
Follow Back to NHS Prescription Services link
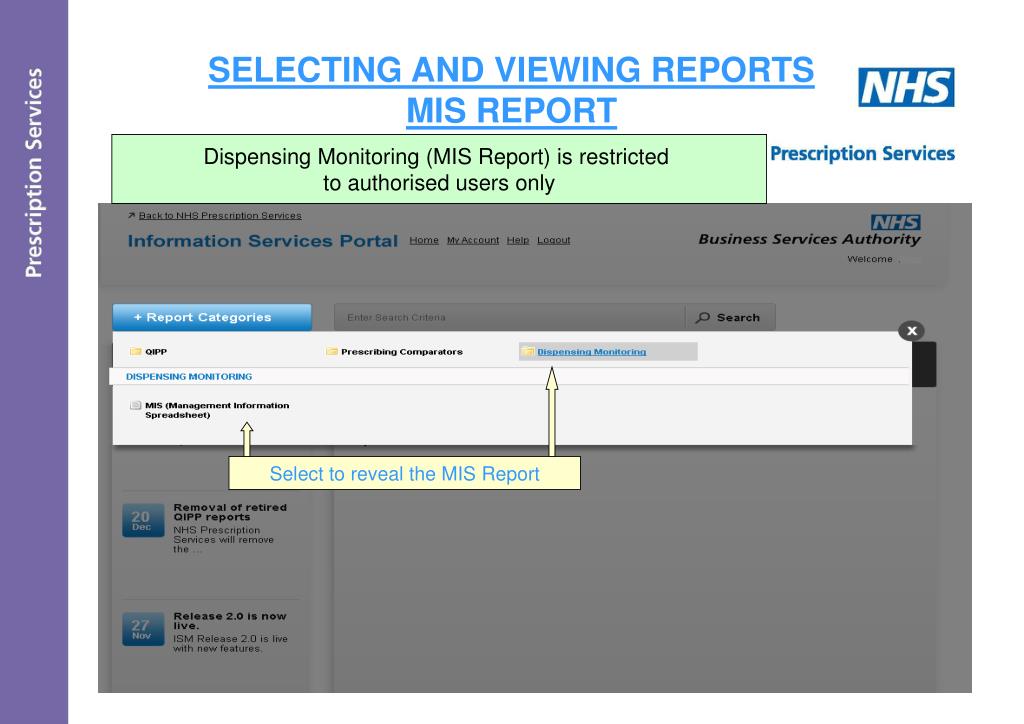(x=220, y=215)
